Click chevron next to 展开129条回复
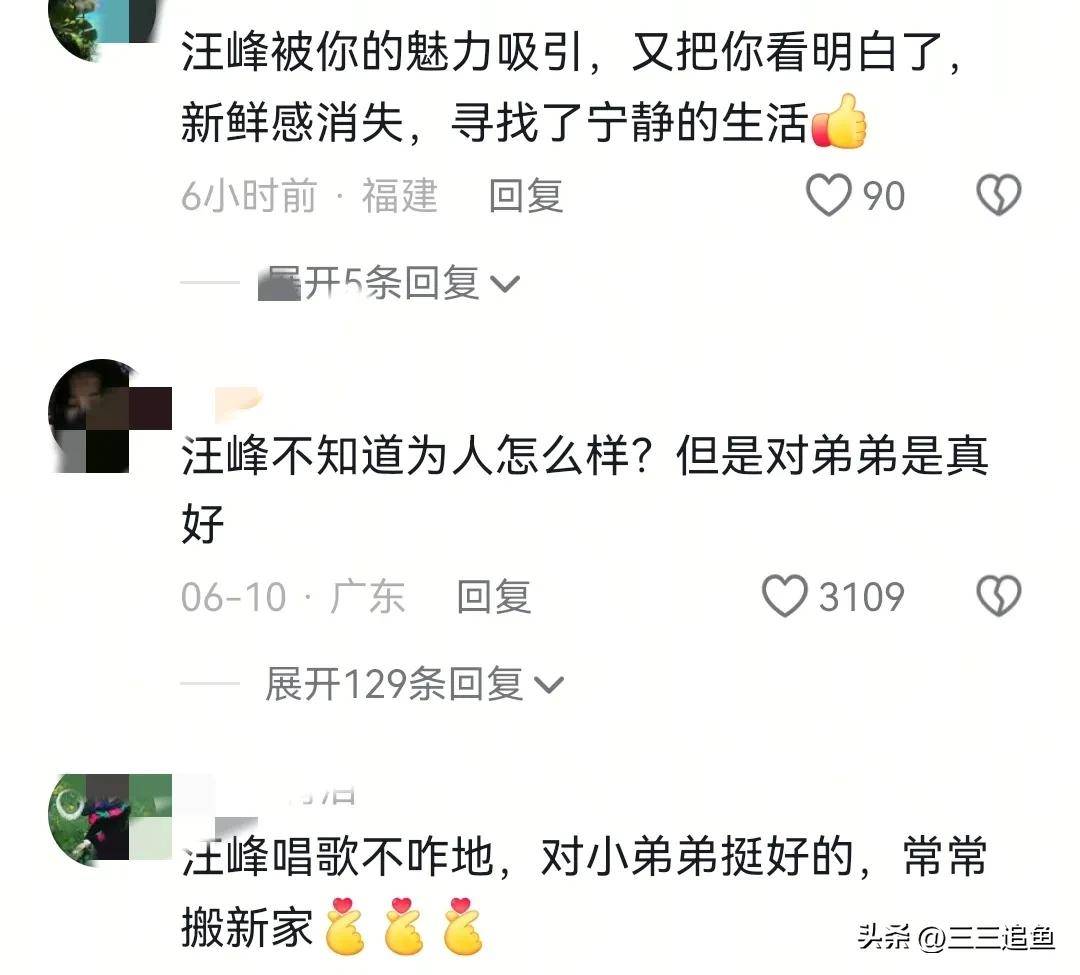This screenshot has width=1080, height=975. (549, 685)
